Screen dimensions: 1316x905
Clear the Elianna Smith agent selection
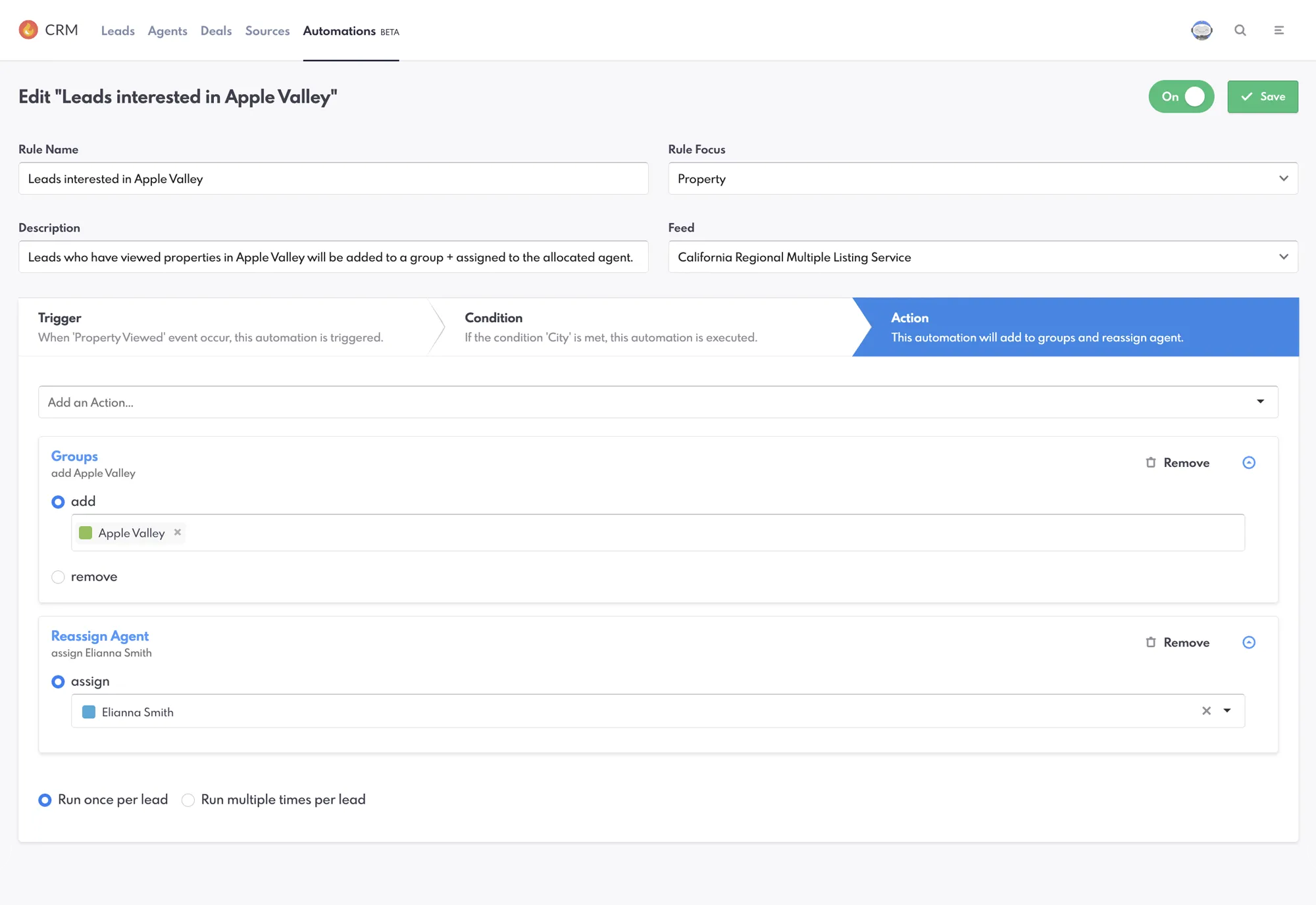click(x=1206, y=711)
